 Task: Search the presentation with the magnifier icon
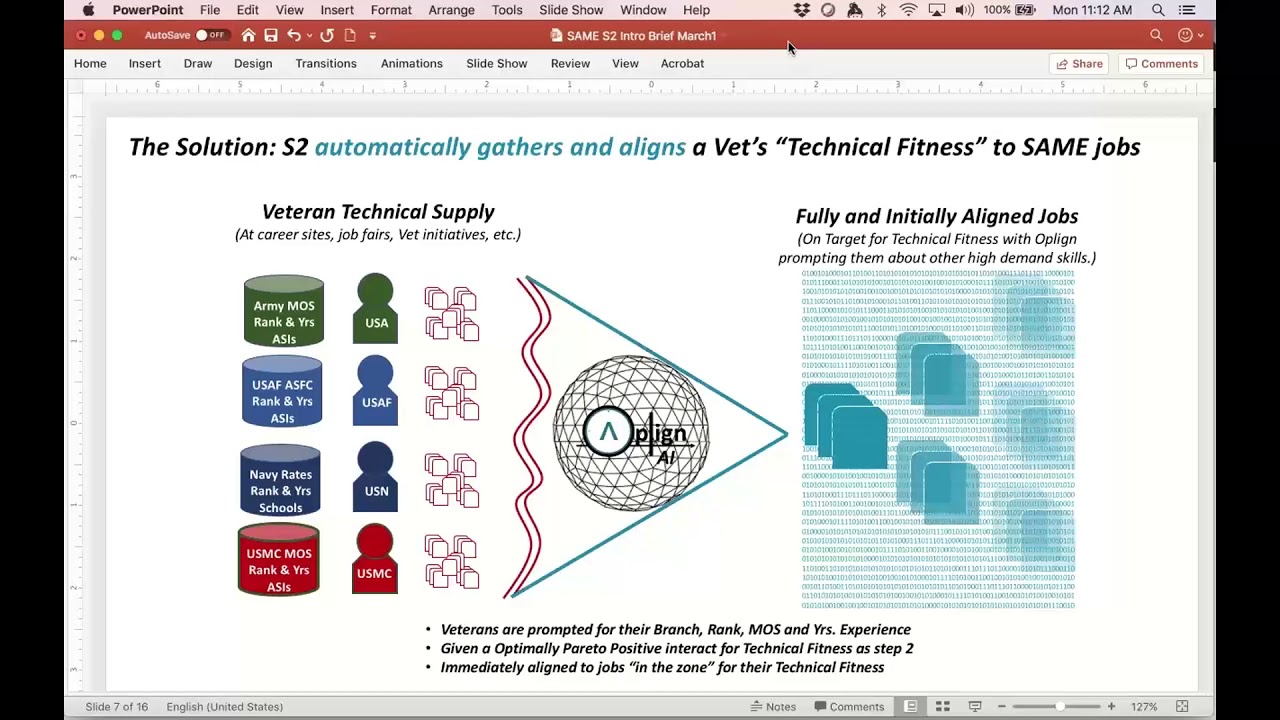(1156, 36)
